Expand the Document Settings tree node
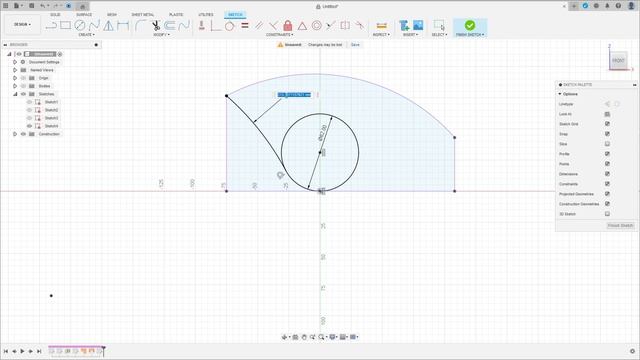Image resolution: width=640 pixels, height=360 pixels. point(15,62)
